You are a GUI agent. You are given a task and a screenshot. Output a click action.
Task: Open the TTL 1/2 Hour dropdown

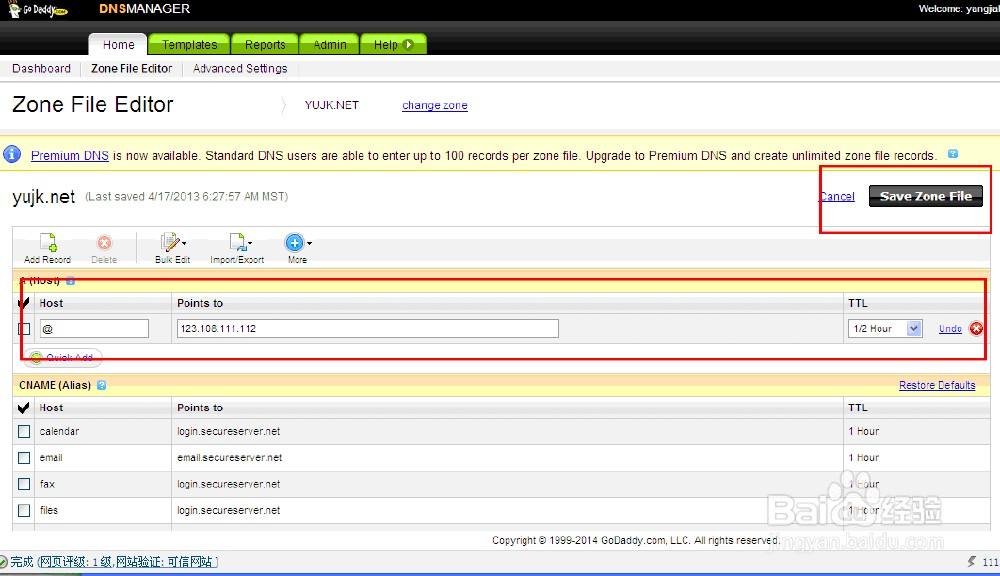pyautogui.click(x=885, y=329)
